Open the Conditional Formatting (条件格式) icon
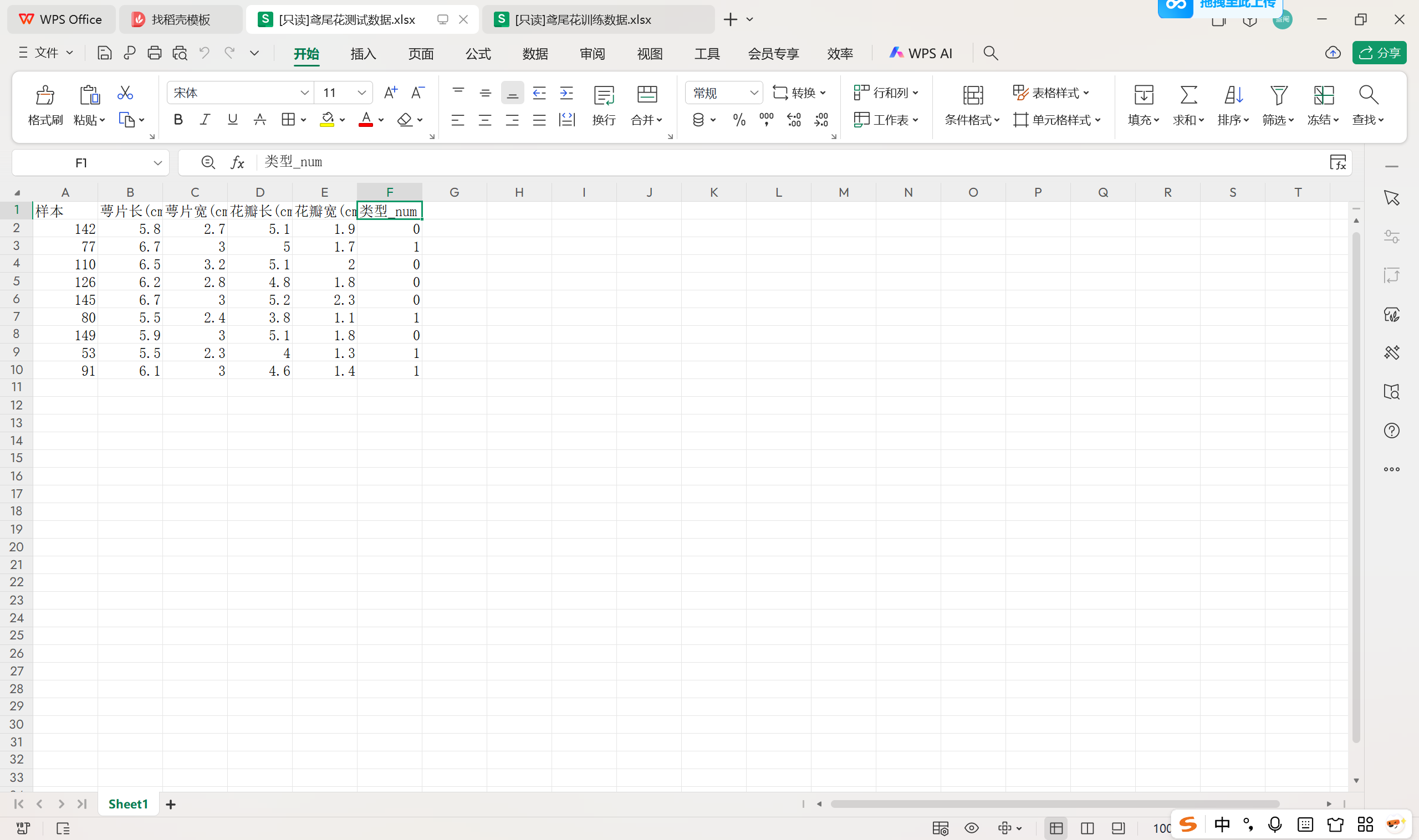 [972, 95]
